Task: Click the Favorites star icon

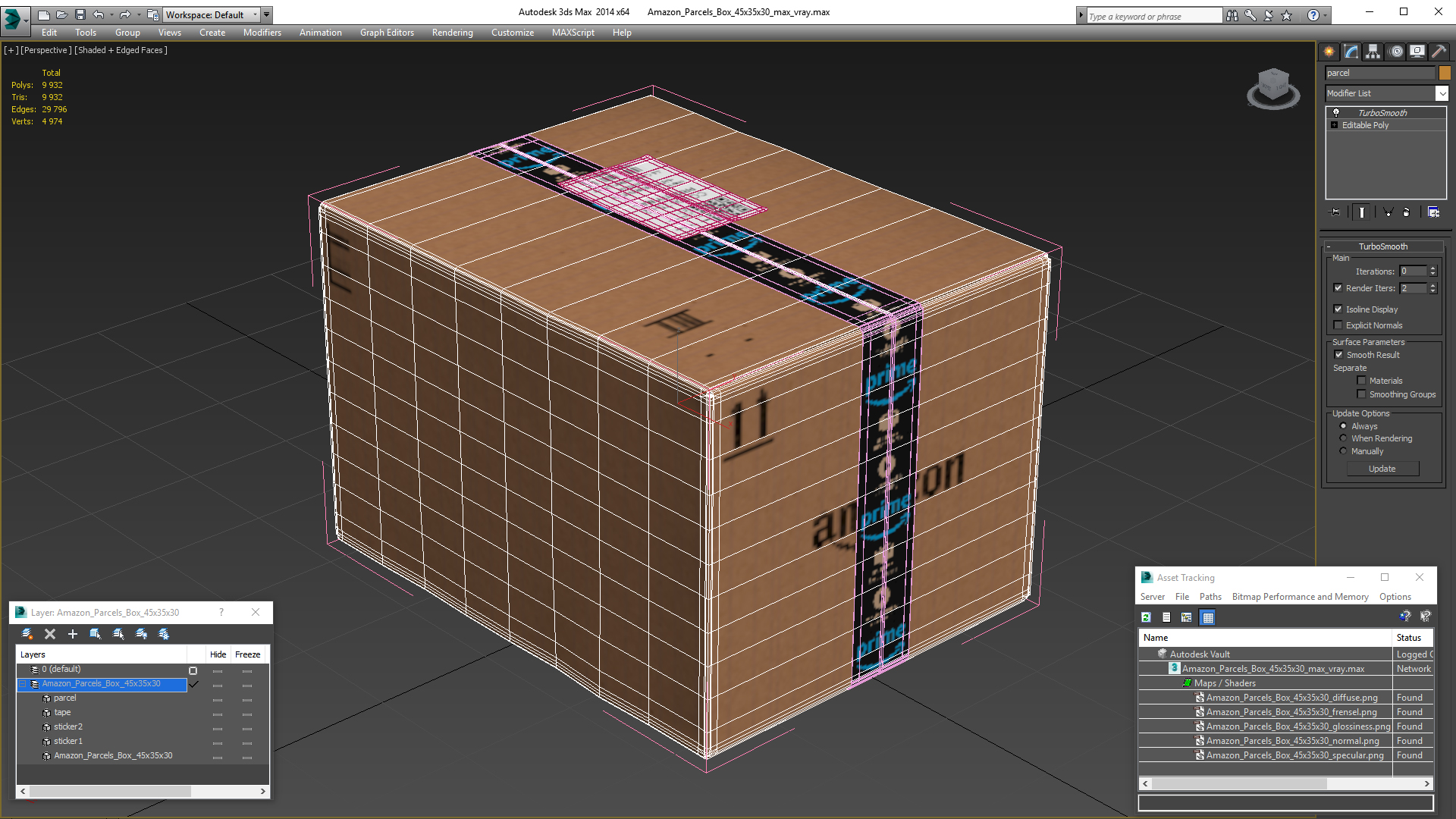Action: (x=1287, y=15)
